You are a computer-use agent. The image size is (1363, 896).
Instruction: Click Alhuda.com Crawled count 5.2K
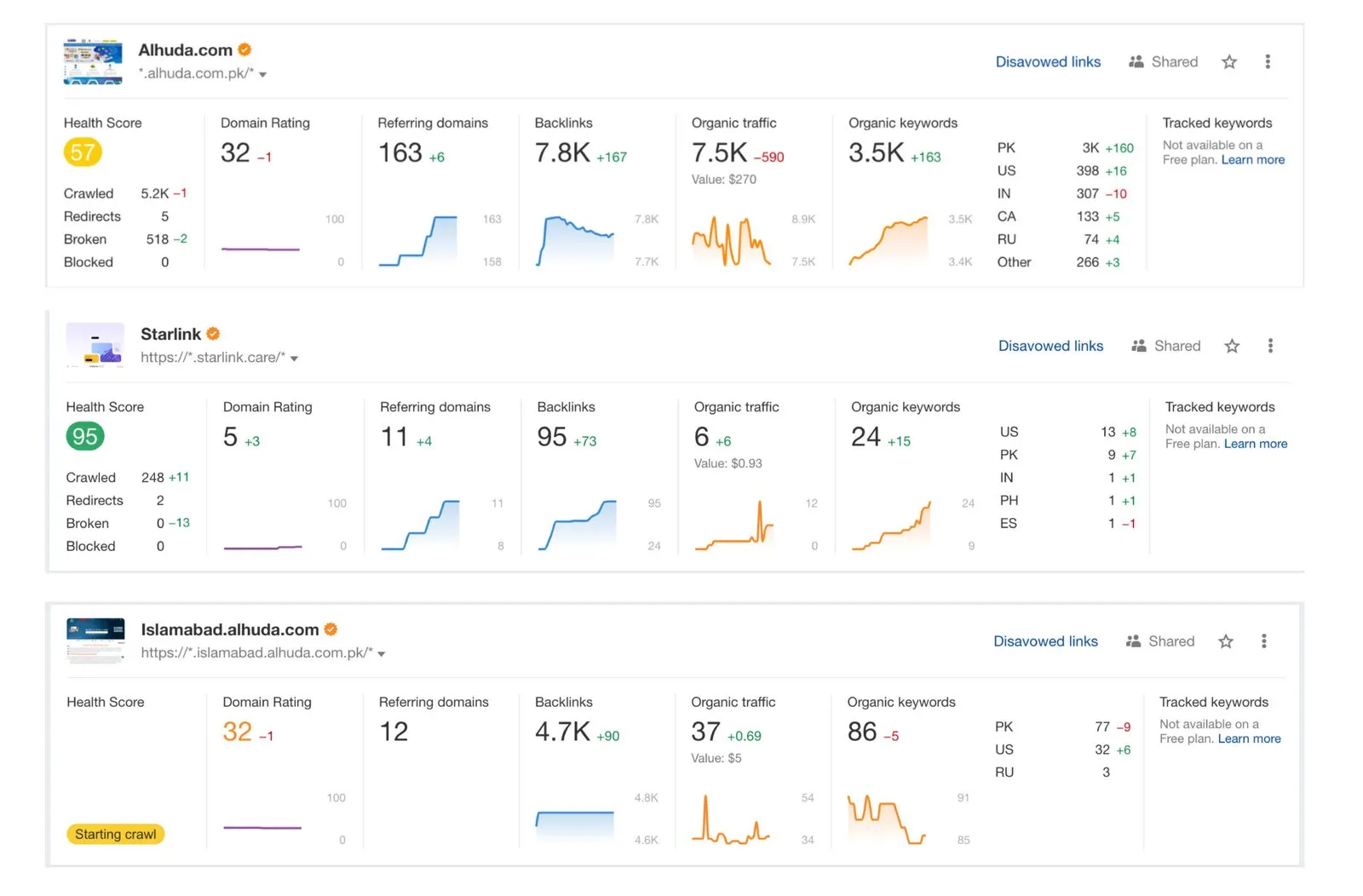pos(155,193)
